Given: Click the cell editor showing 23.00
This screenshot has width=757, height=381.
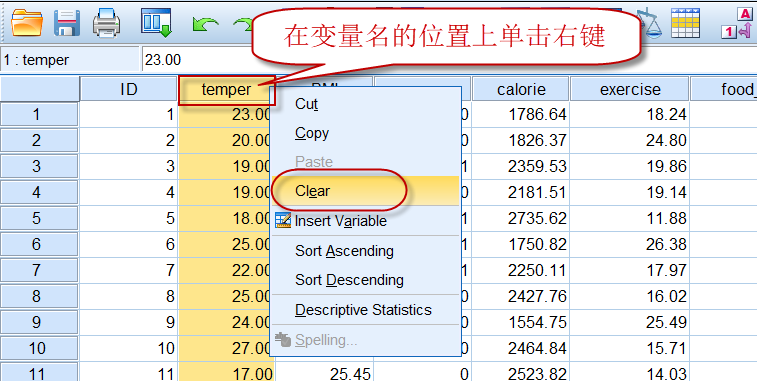Looking at the screenshot, I should (449, 60).
